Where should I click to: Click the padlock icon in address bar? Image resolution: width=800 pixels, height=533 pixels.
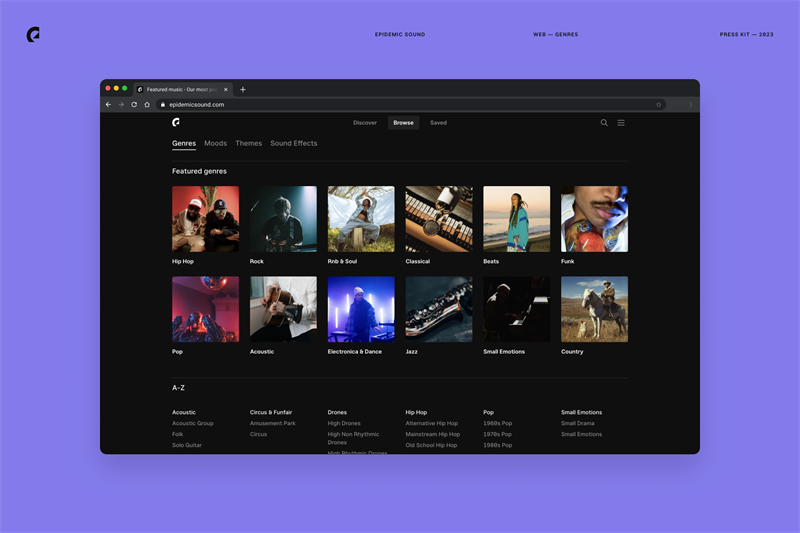163,105
